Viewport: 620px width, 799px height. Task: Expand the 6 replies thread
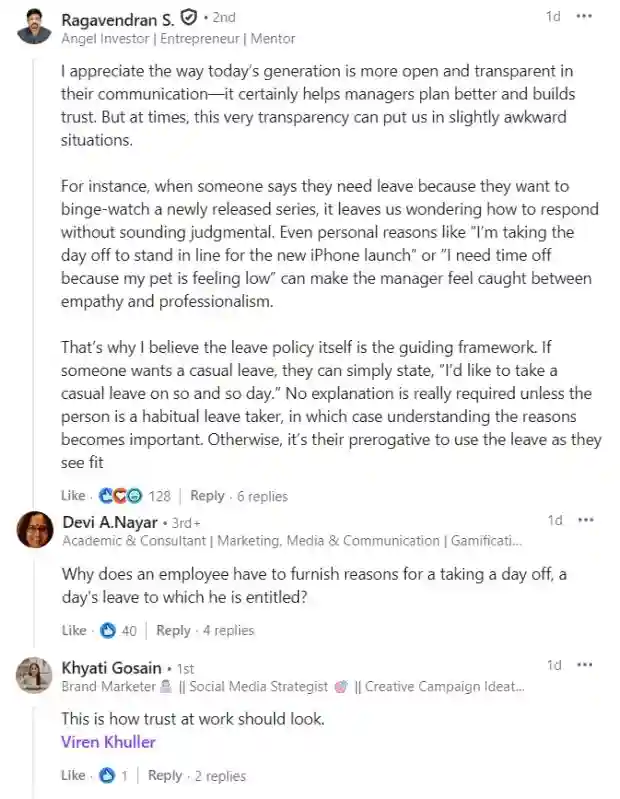[261, 496]
